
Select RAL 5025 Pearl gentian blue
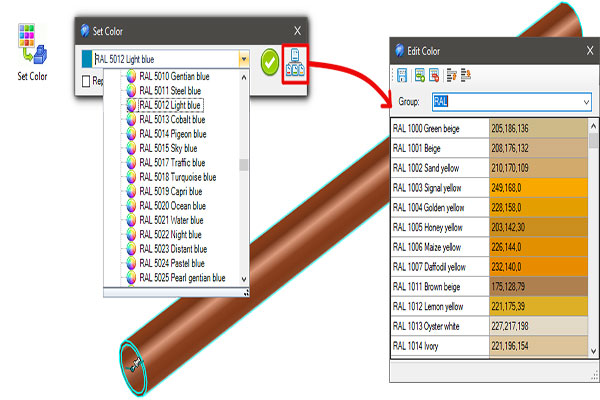(182, 278)
